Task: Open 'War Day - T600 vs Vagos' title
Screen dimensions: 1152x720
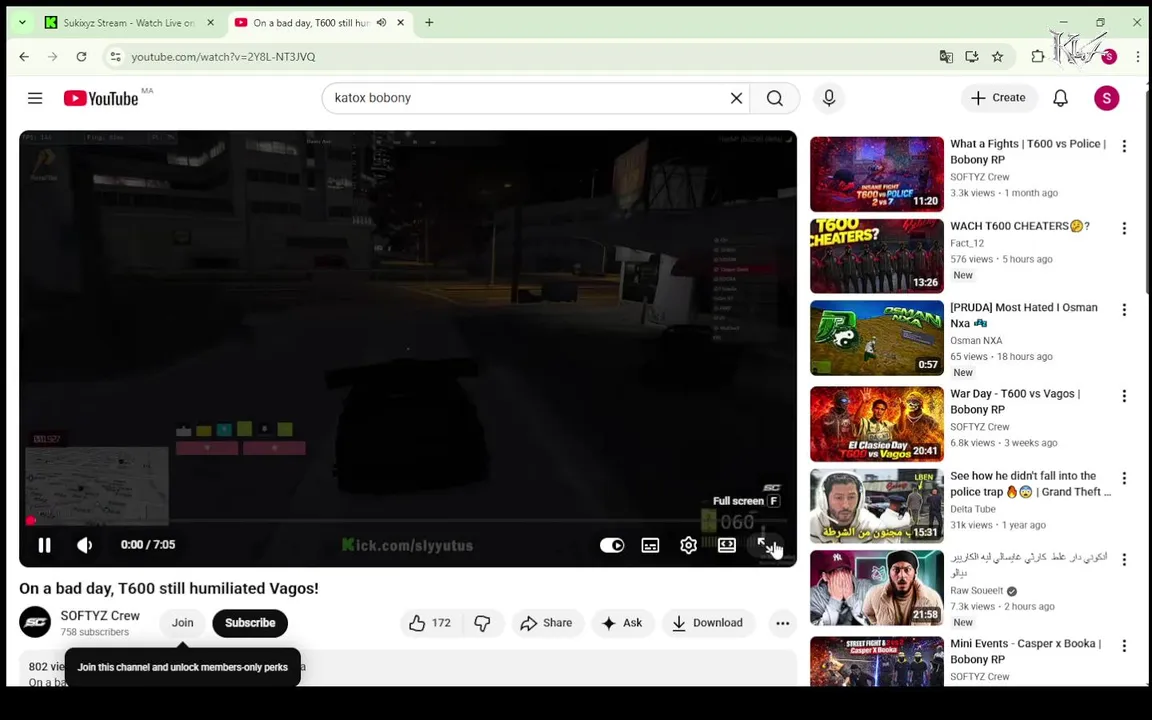Action: click(1015, 402)
